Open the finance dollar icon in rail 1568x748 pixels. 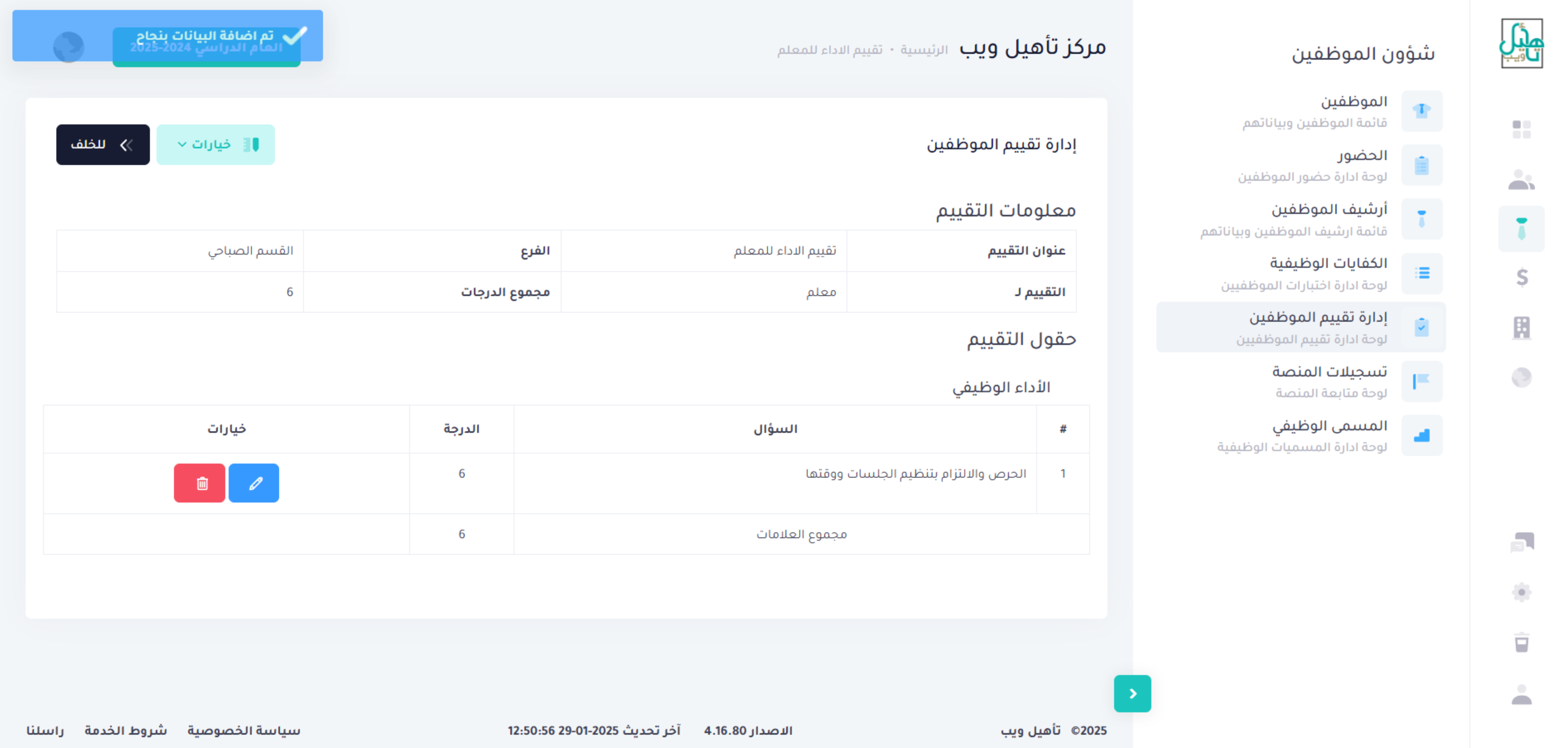coord(1522,277)
